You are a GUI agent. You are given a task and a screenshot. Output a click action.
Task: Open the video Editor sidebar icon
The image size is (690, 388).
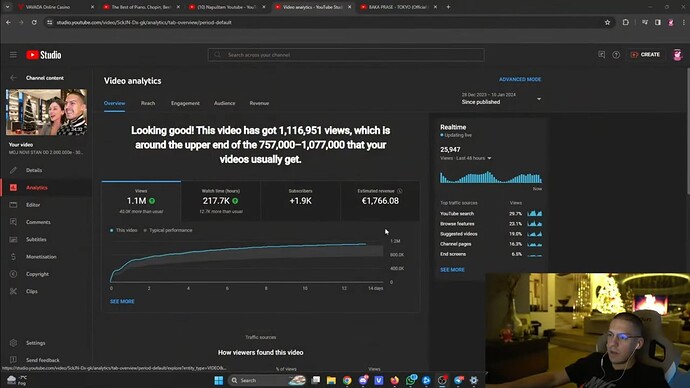tap(13, 205)
